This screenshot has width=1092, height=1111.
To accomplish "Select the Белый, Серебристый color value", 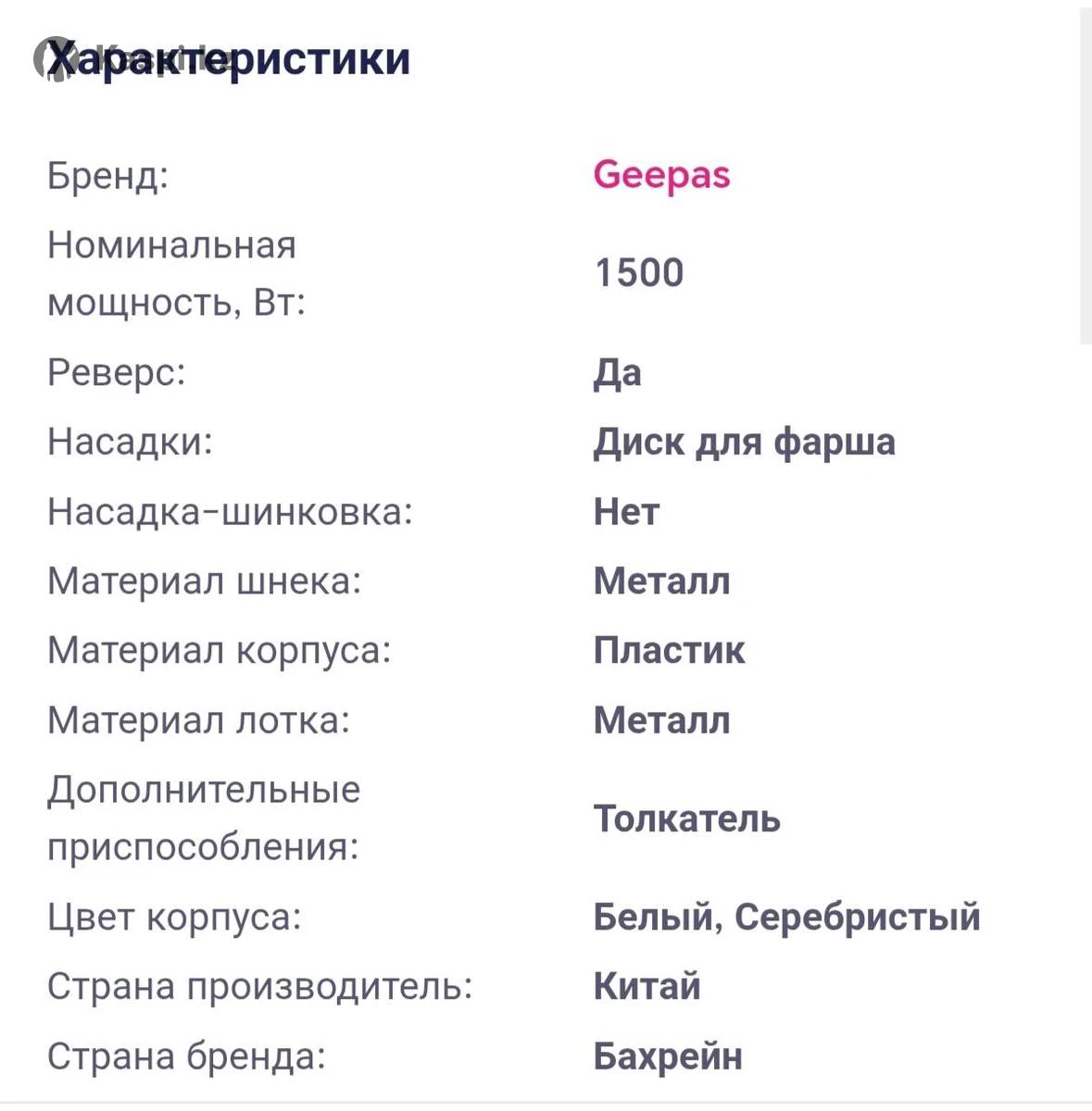I will pyautogui.click(x=786, y=917).
